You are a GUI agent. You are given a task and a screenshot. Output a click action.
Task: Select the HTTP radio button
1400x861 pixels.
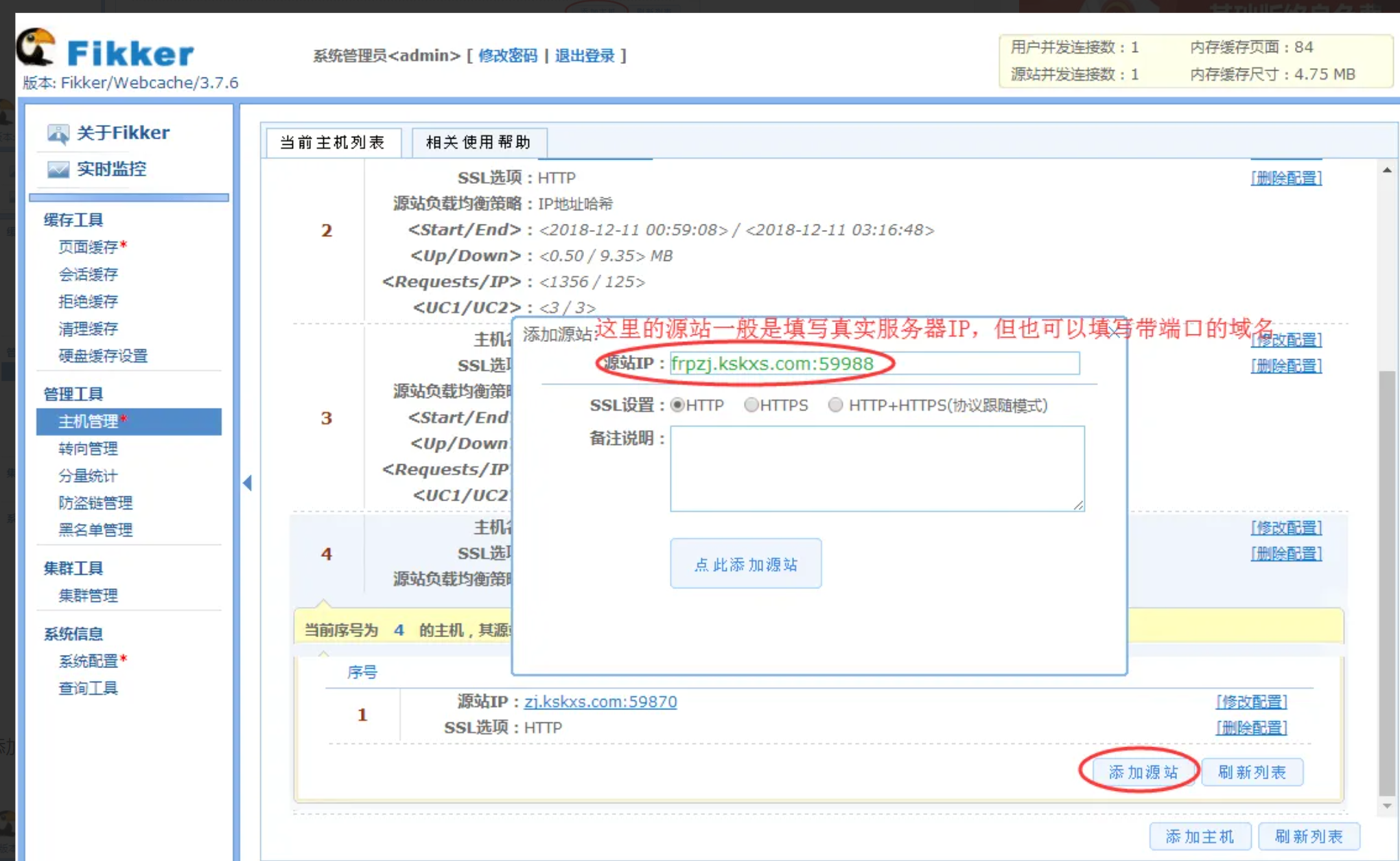677,405
